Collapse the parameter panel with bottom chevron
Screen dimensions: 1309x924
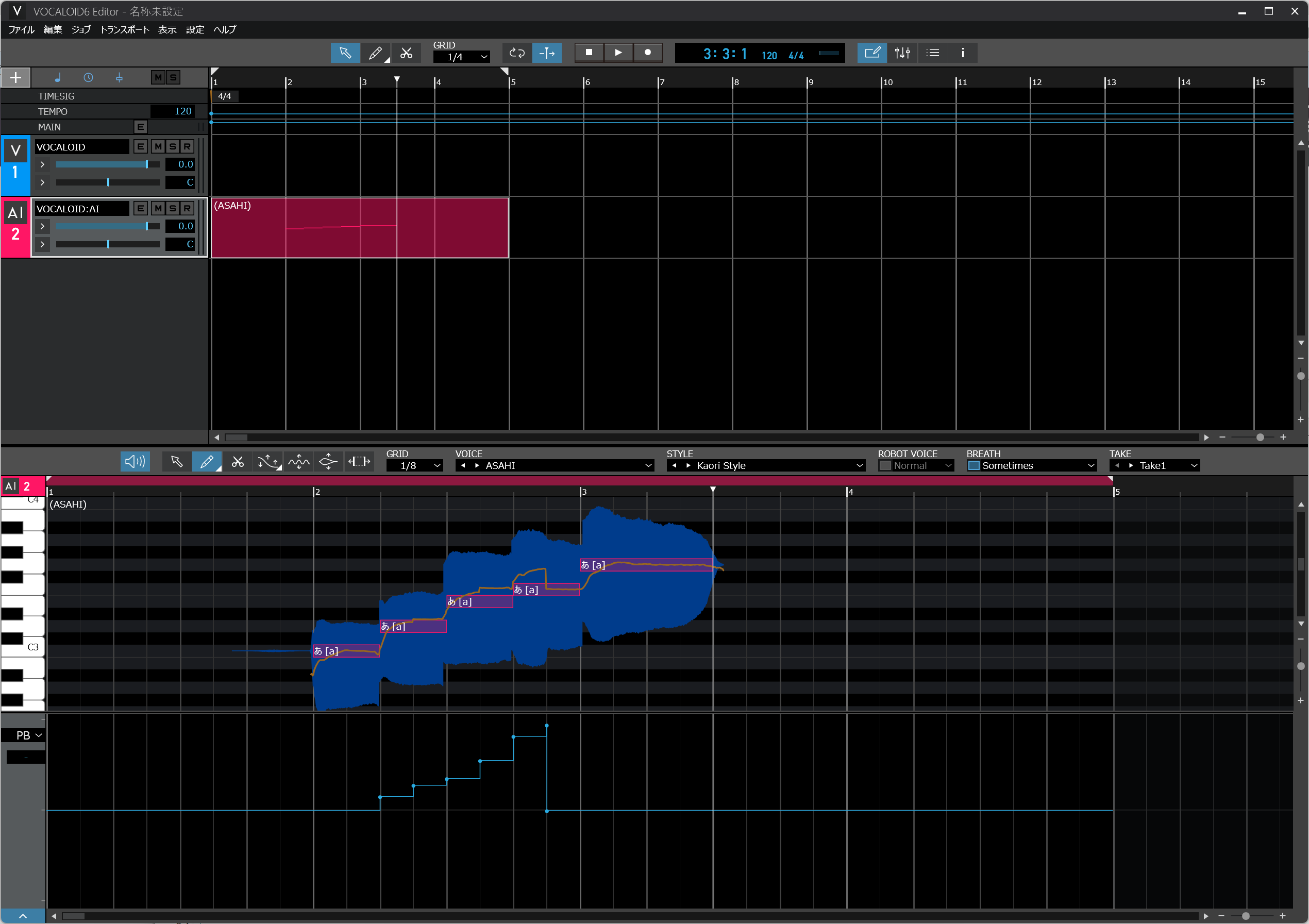[23, 916]
